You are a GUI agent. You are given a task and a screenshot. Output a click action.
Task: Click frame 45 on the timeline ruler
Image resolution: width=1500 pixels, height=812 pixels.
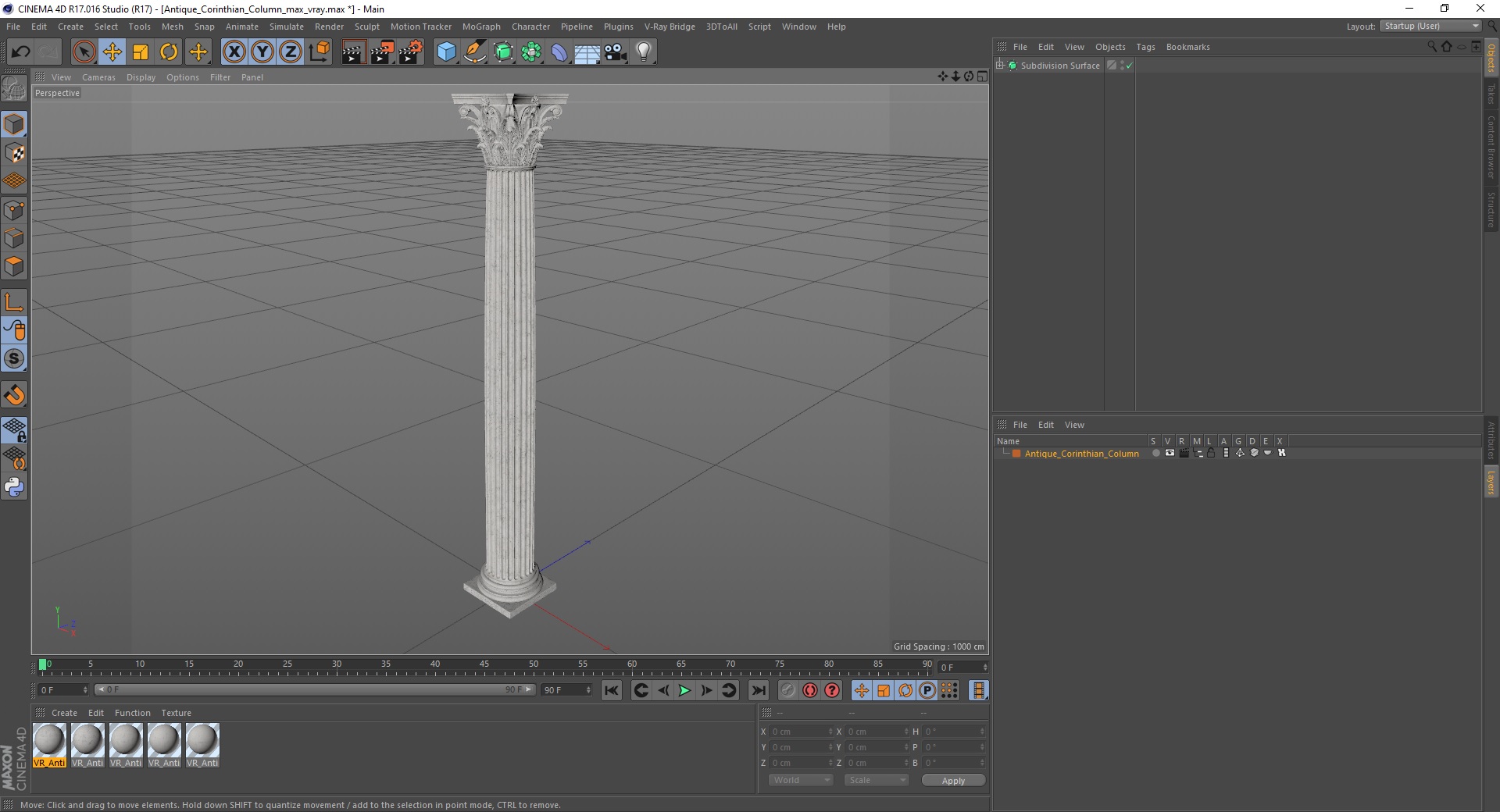(484, 664)
